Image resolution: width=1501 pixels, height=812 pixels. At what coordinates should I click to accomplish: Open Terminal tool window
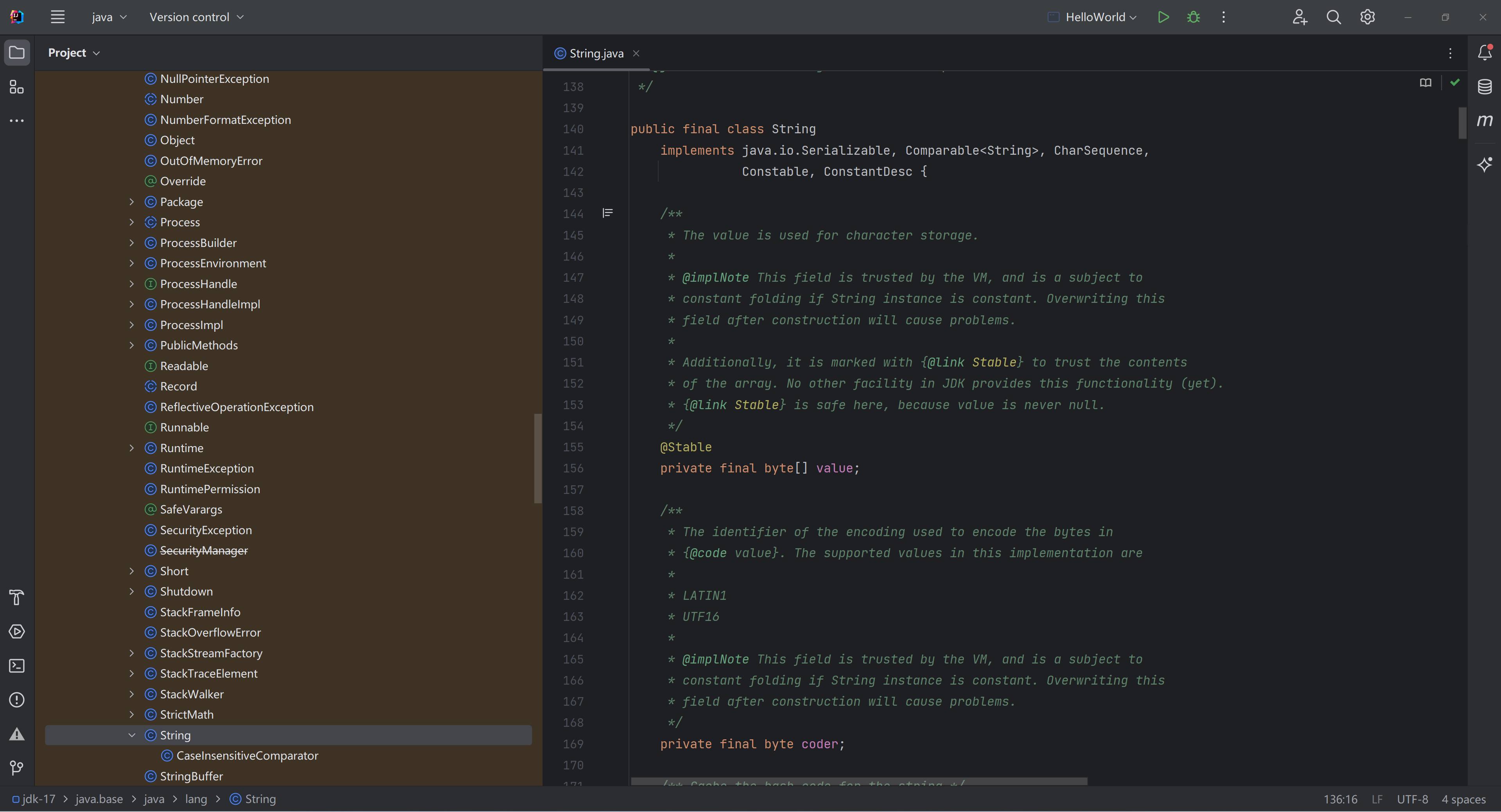(x=17, y=665)
